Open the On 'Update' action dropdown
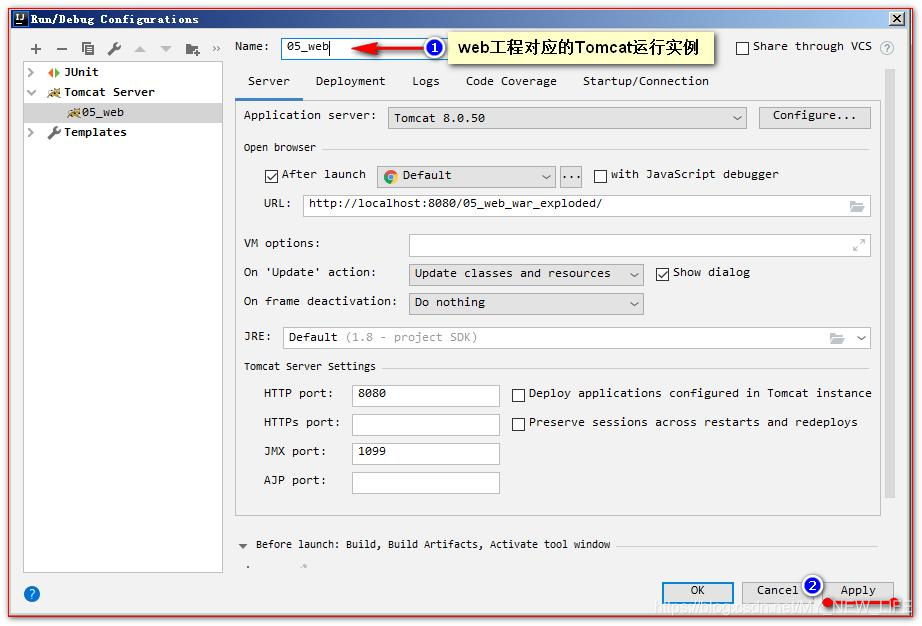The image size is (922, 626). coord(526,274)
